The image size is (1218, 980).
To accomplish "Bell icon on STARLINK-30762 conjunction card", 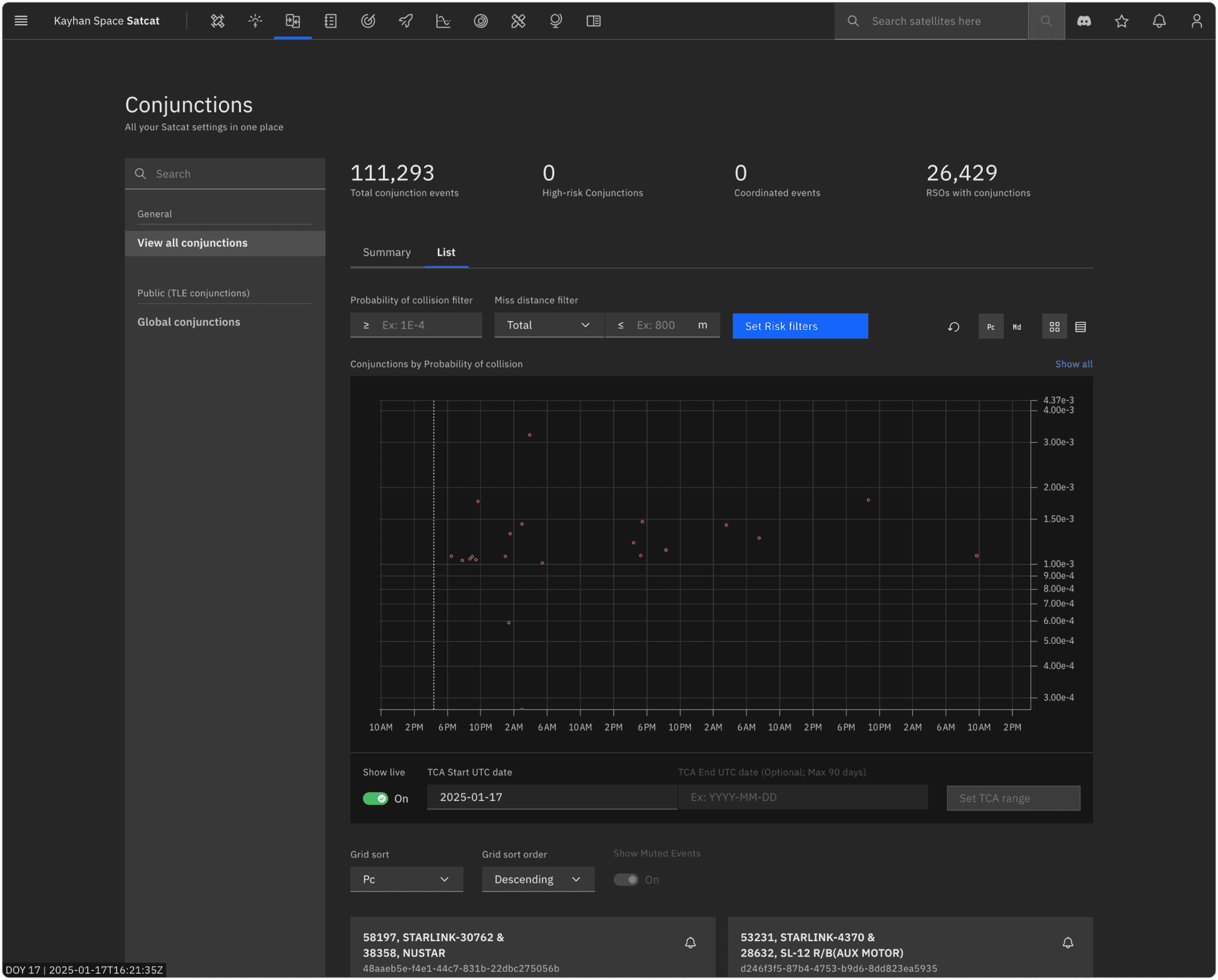I will (x=690, y=943).
